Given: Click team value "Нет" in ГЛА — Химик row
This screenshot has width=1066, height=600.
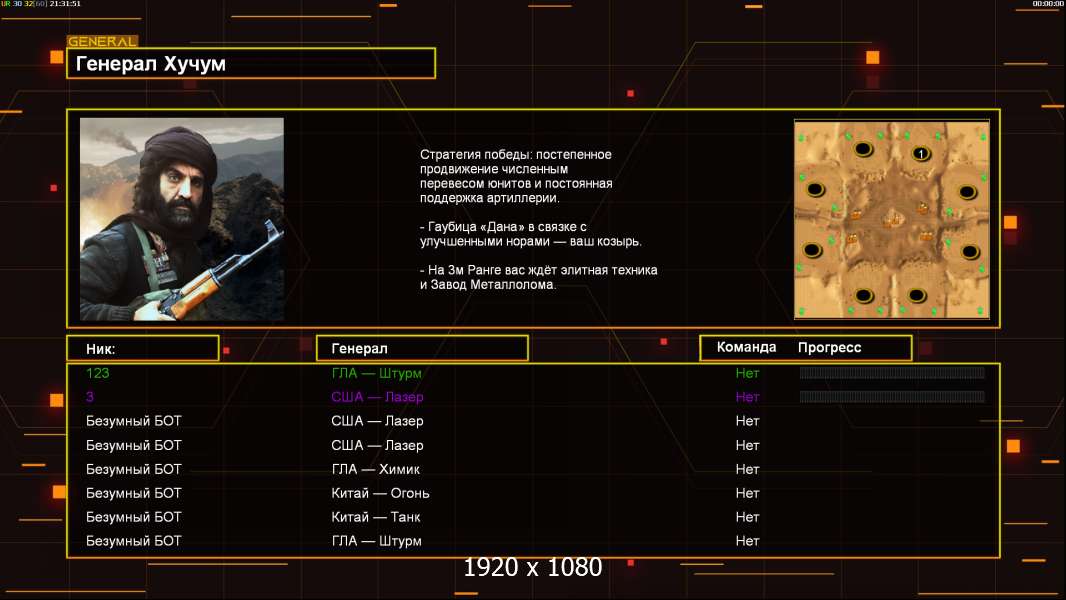Looking at the screenshot, I should 747,469.
